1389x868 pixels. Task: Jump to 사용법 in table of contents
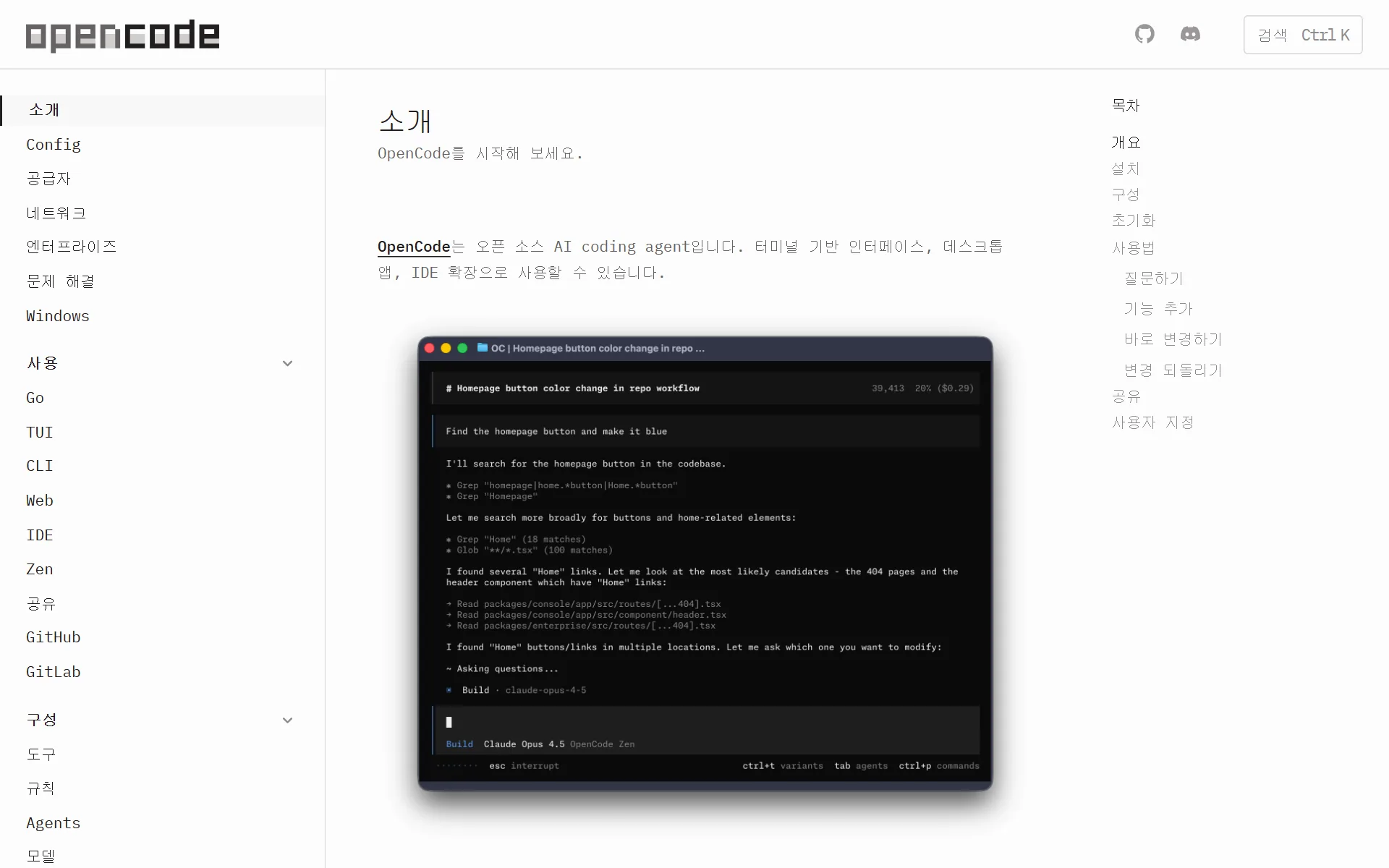pos(1134,248)
